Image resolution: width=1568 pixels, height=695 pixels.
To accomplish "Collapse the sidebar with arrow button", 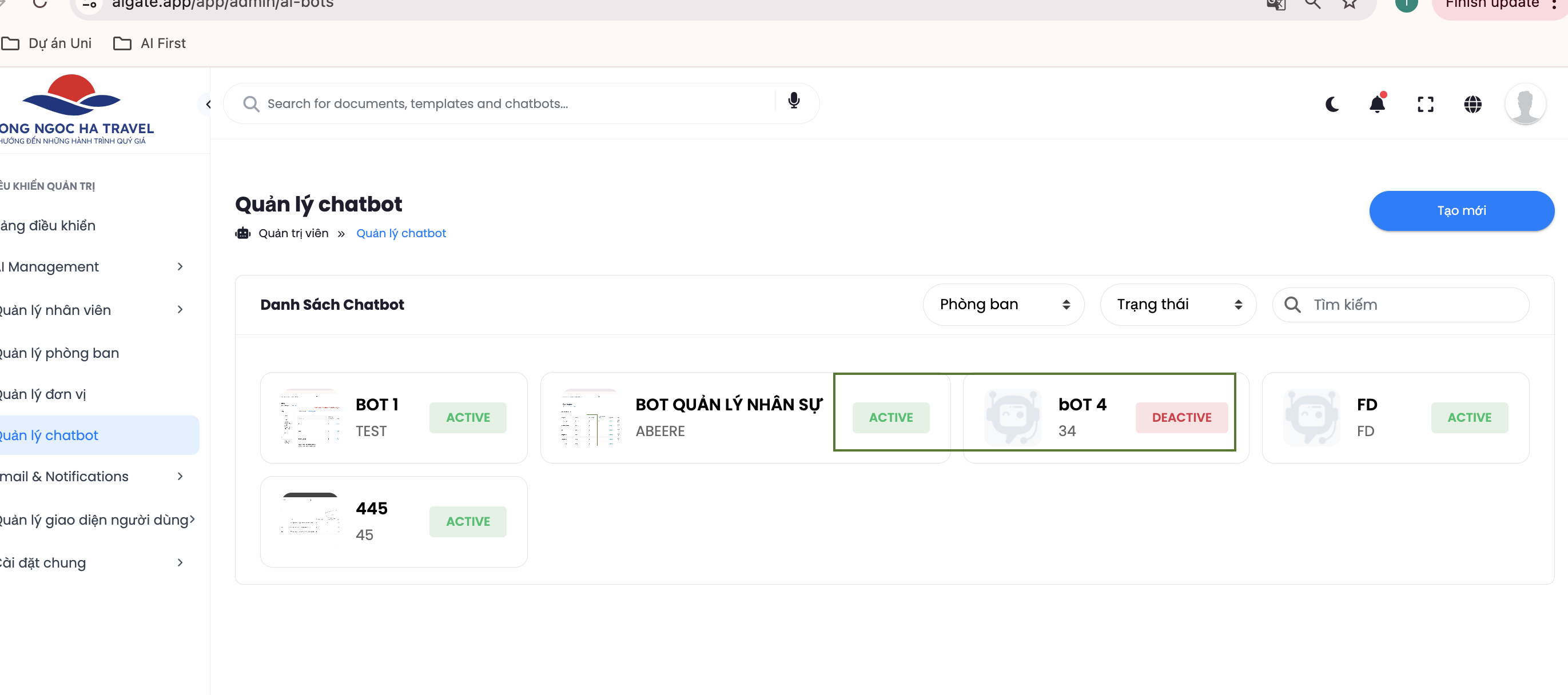I will click(208, 104).
